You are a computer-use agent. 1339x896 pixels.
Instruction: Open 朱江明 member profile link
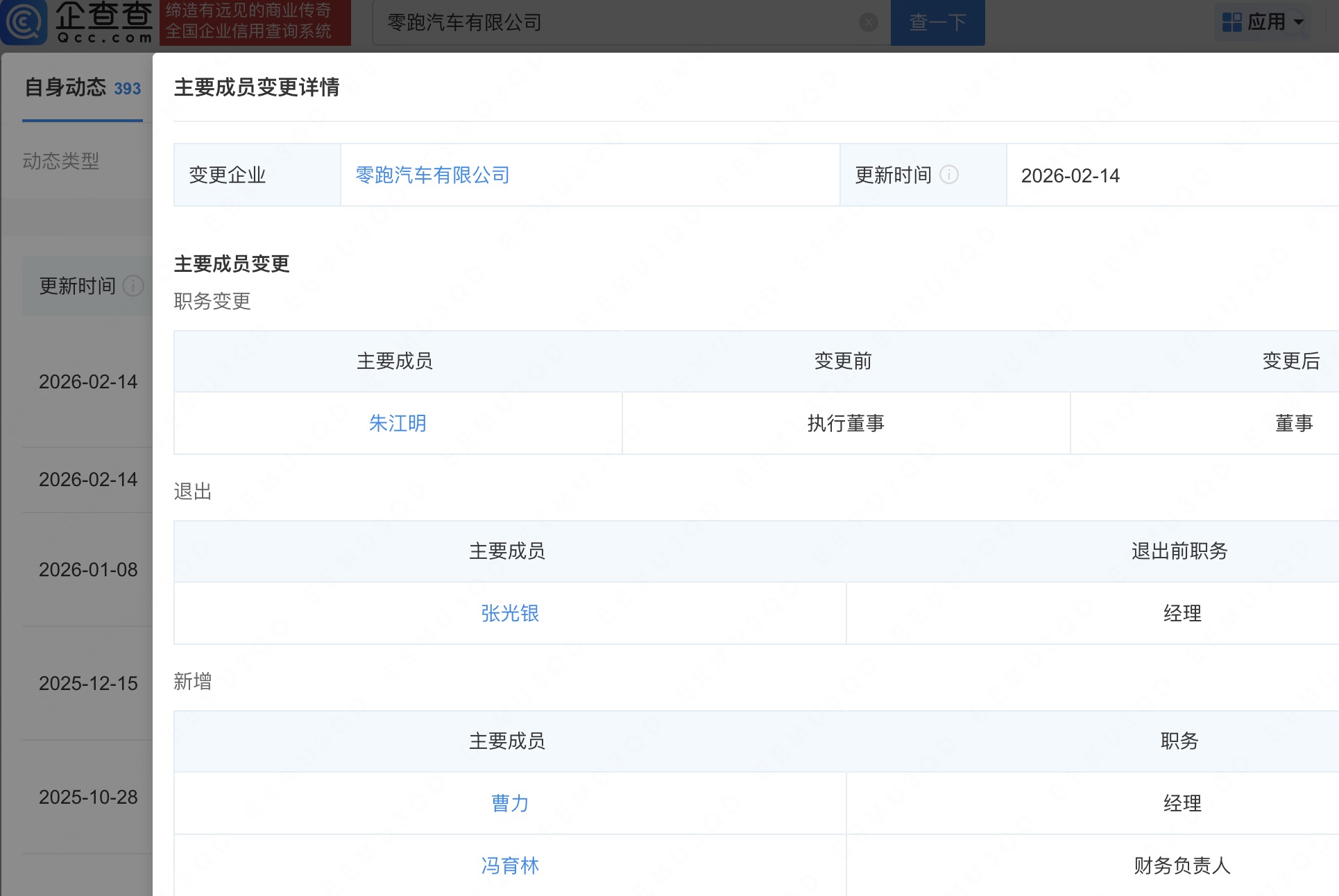(398, 423)
